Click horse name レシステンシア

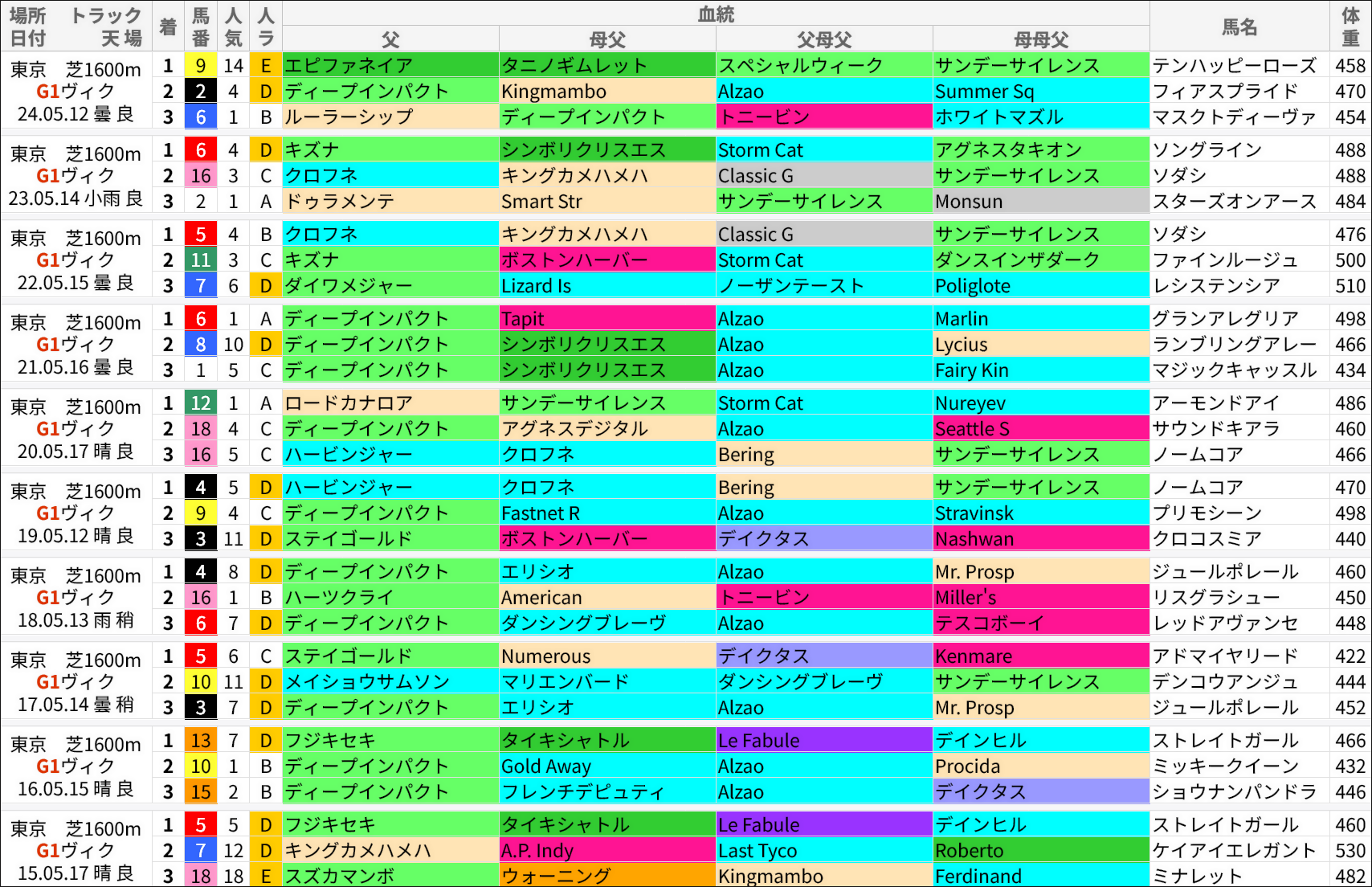(1239, 286)
